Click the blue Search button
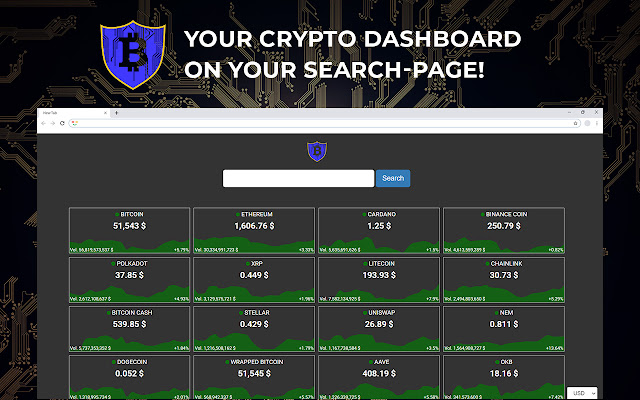The height and width of the screenshot is (400, 640). tap(393, 178)
